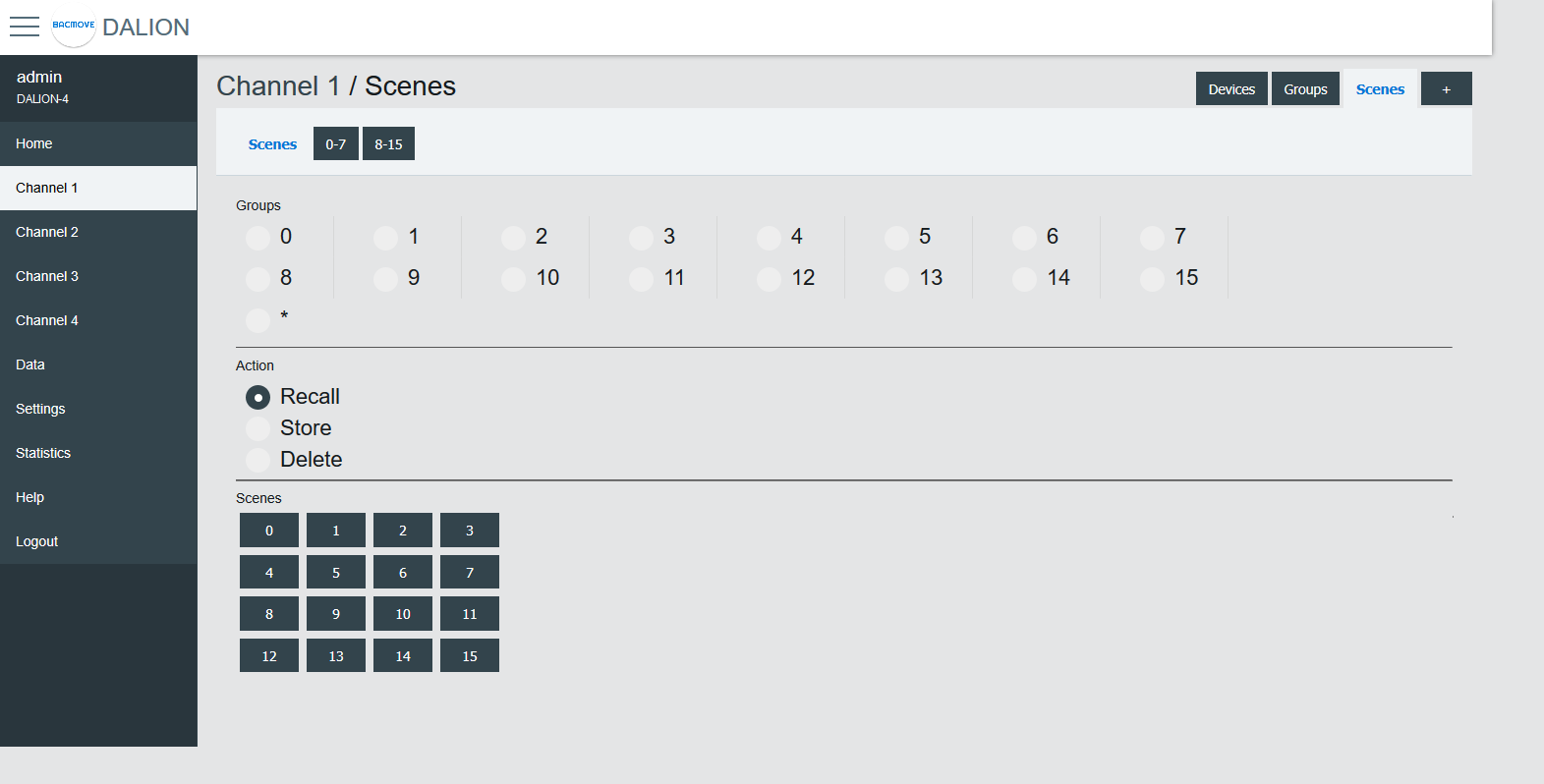Image resolution: width=1544 pixels, height=784 pixels.
Task: Select group 12 radio button
Action: pos(769,279)
